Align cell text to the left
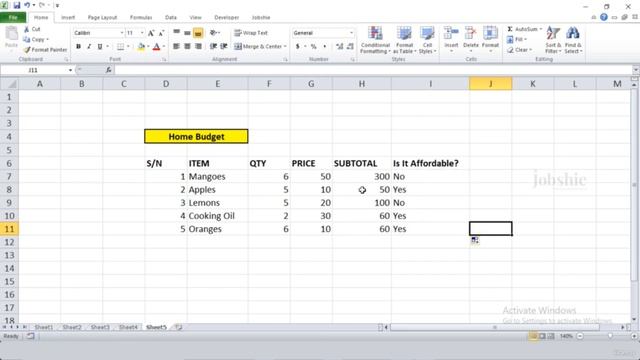Viewport: 640px width, 360px height. [177, 47]
